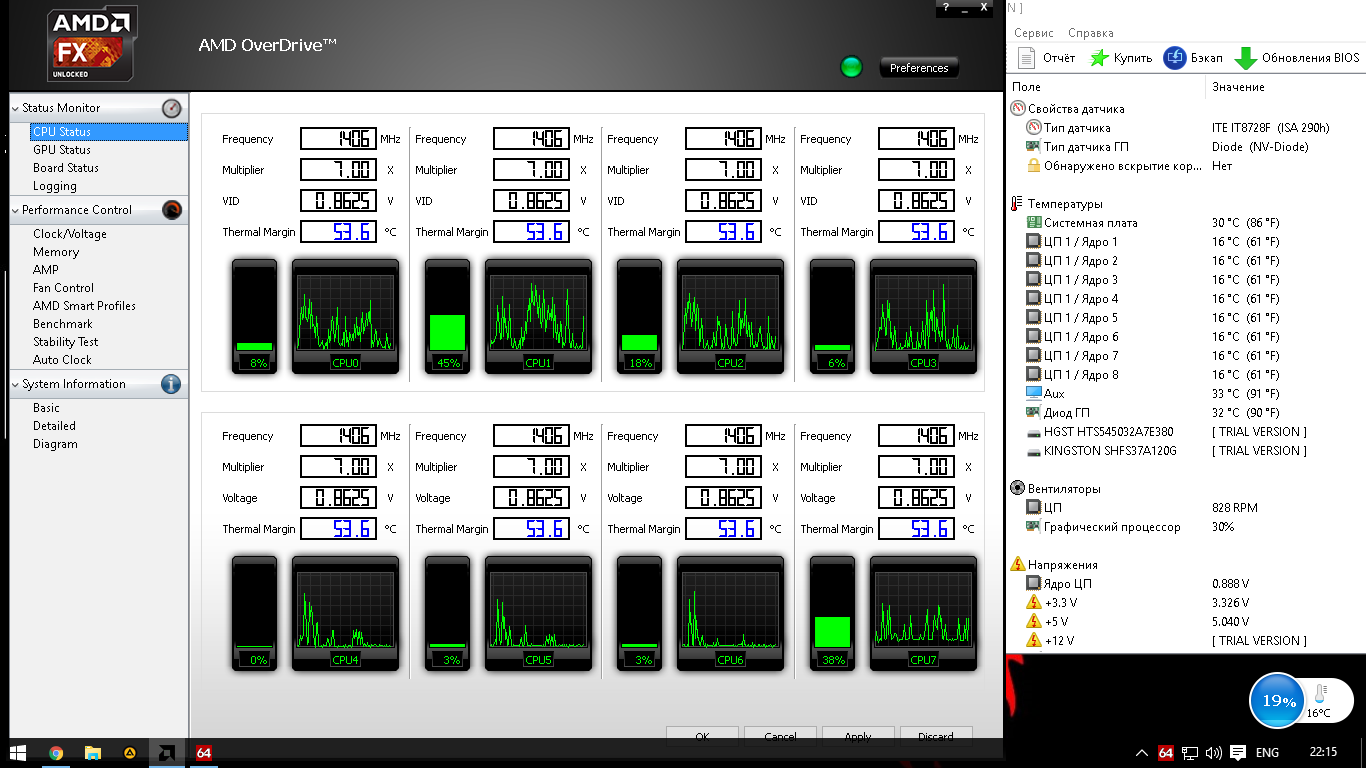Screen dimensions: 1366x768
Task: Open the Сервис menu in AIDA64
Action: (x=1034, y=33)
